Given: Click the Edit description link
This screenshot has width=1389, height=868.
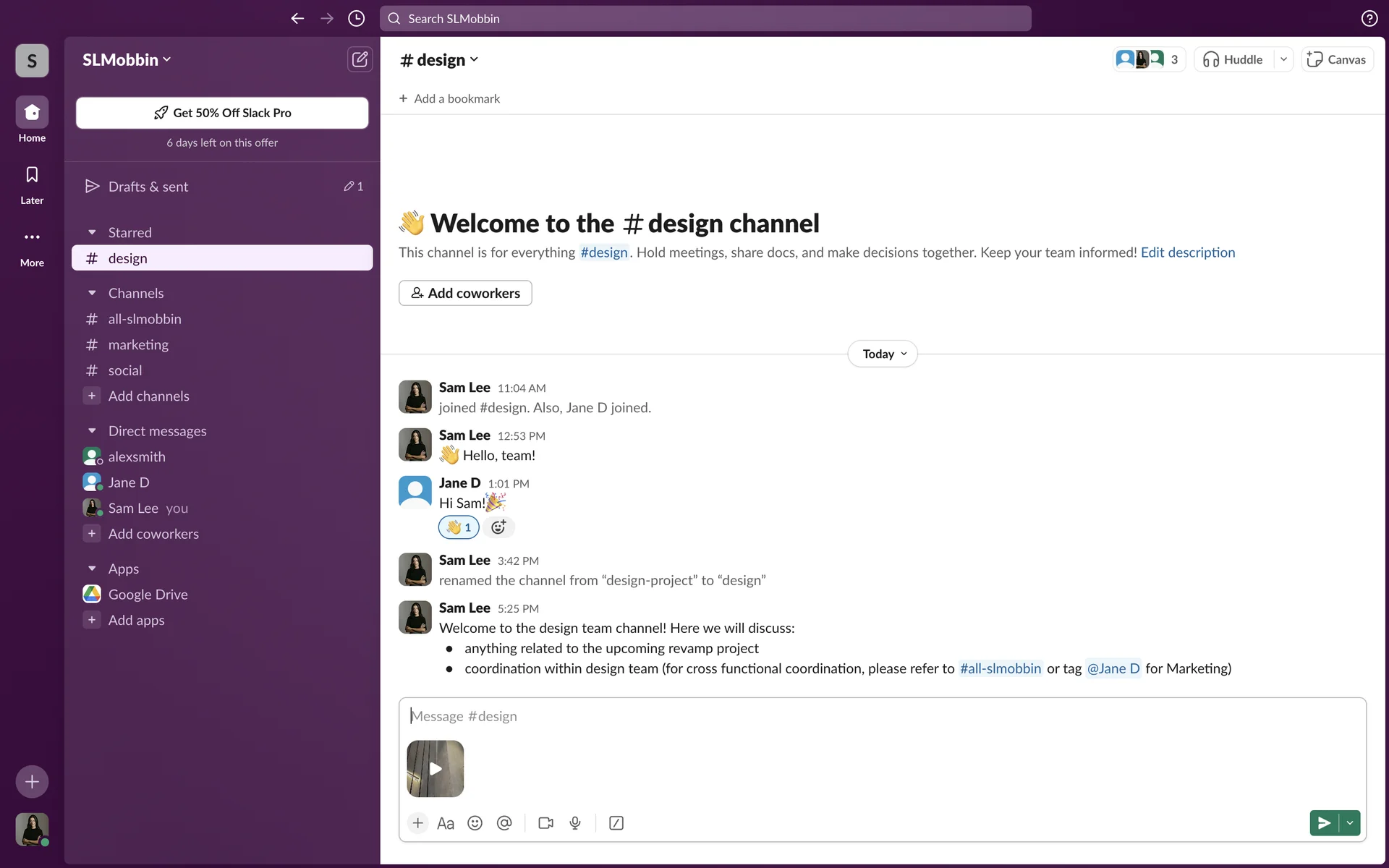Looking at the screenshot, I should tap(1188, 252).
